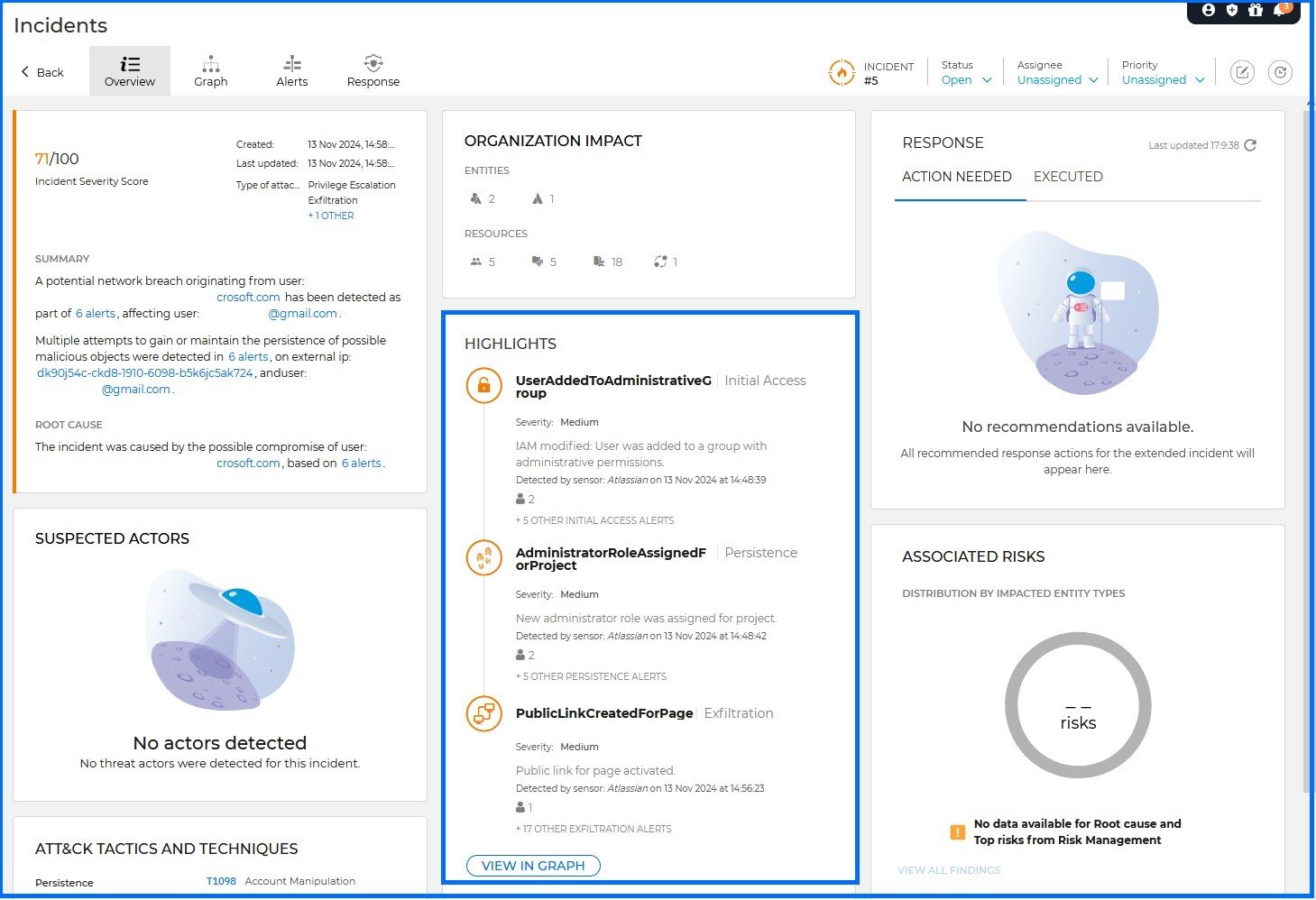Open the T1098 technique link
The image size is (1316, 900).
coord(221,881)
